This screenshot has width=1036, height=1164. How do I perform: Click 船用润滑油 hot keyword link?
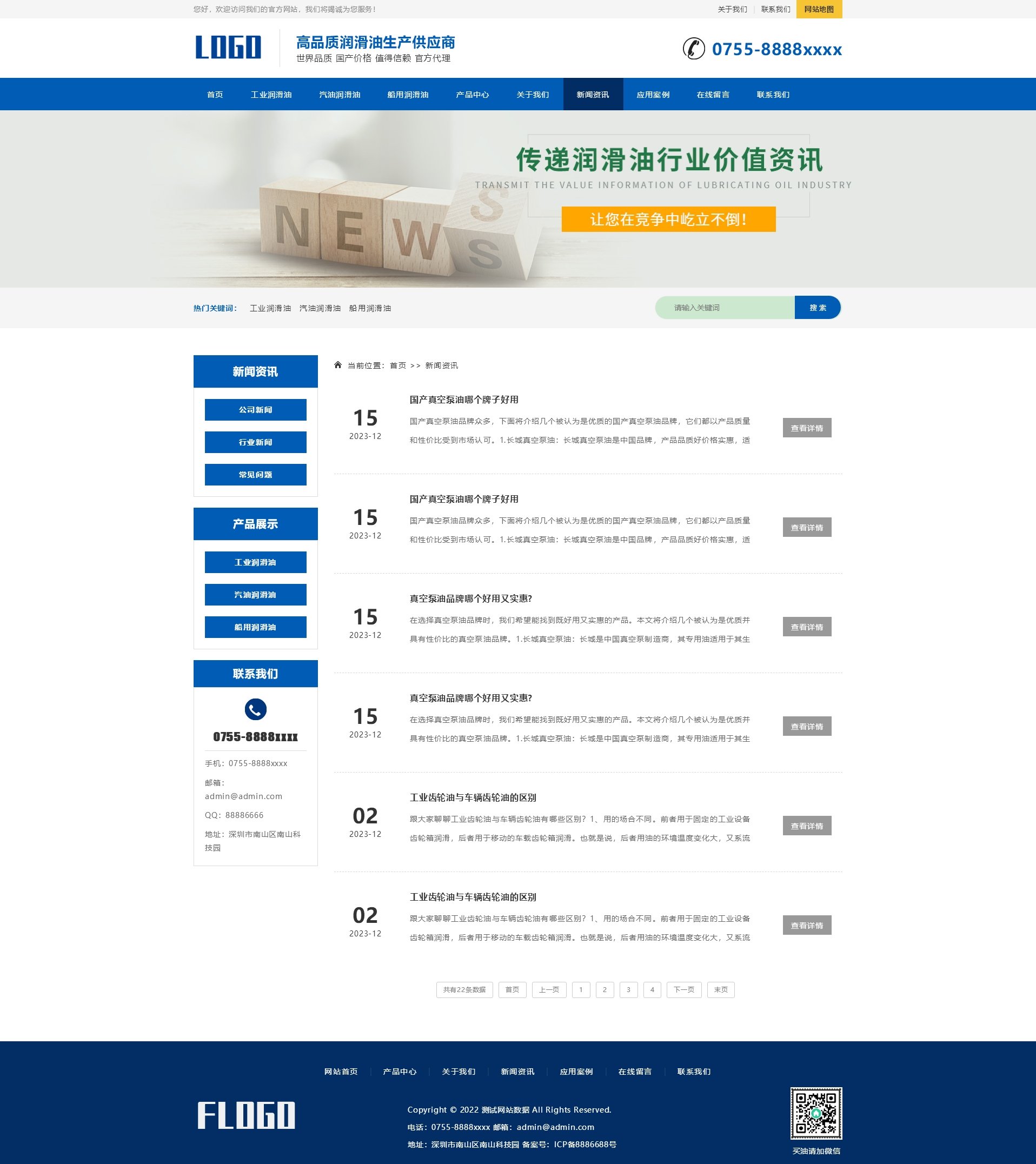(x=371, y=308)
